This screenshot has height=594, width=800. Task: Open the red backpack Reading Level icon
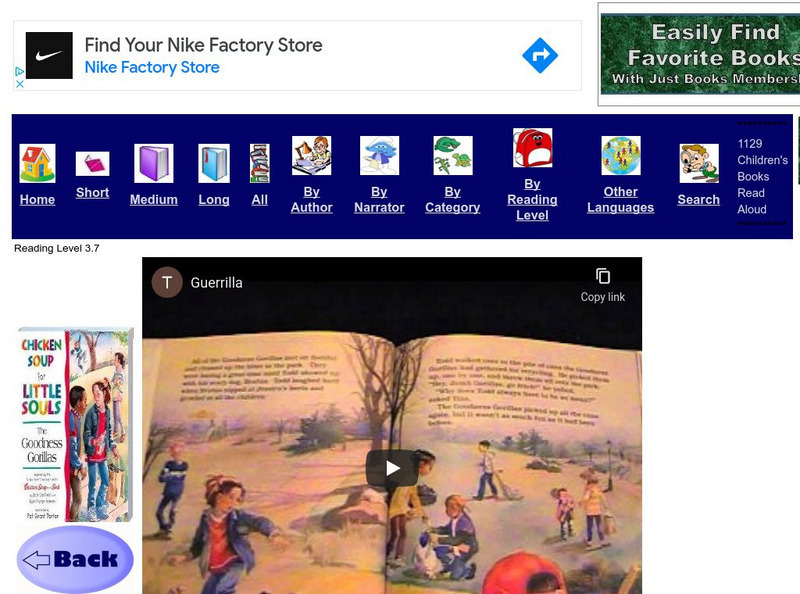[532, 148]
